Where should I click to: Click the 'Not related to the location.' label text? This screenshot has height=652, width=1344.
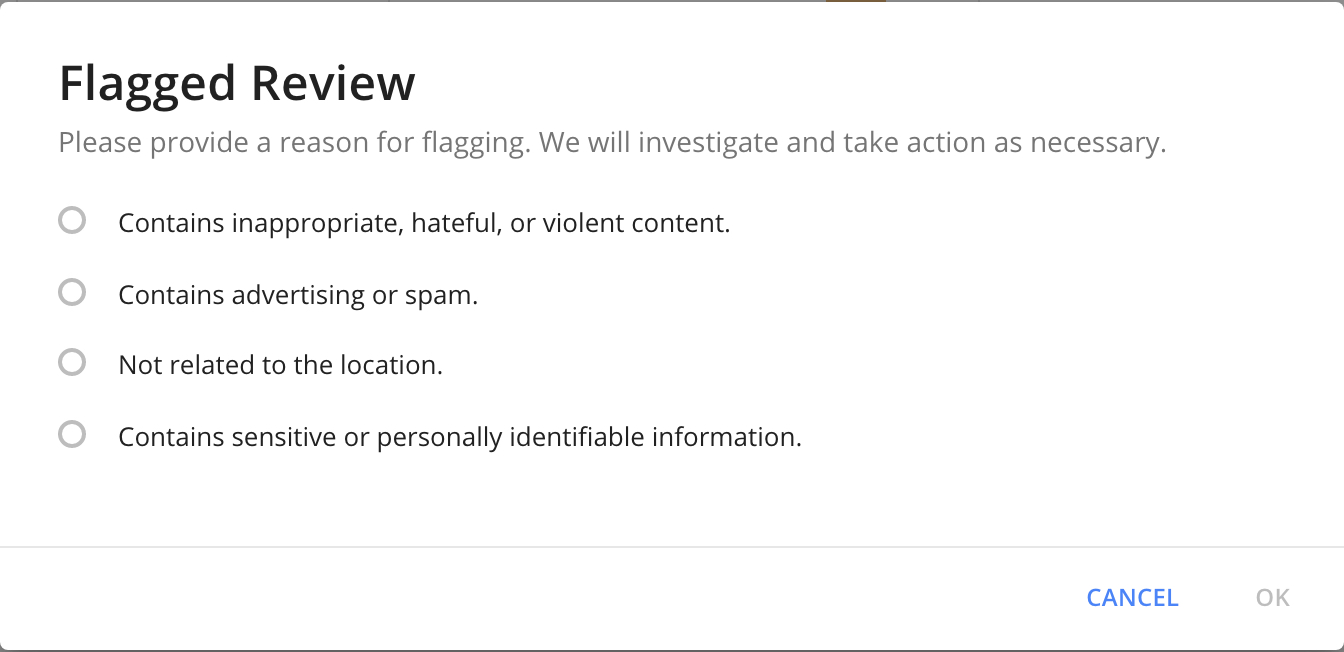280,366
